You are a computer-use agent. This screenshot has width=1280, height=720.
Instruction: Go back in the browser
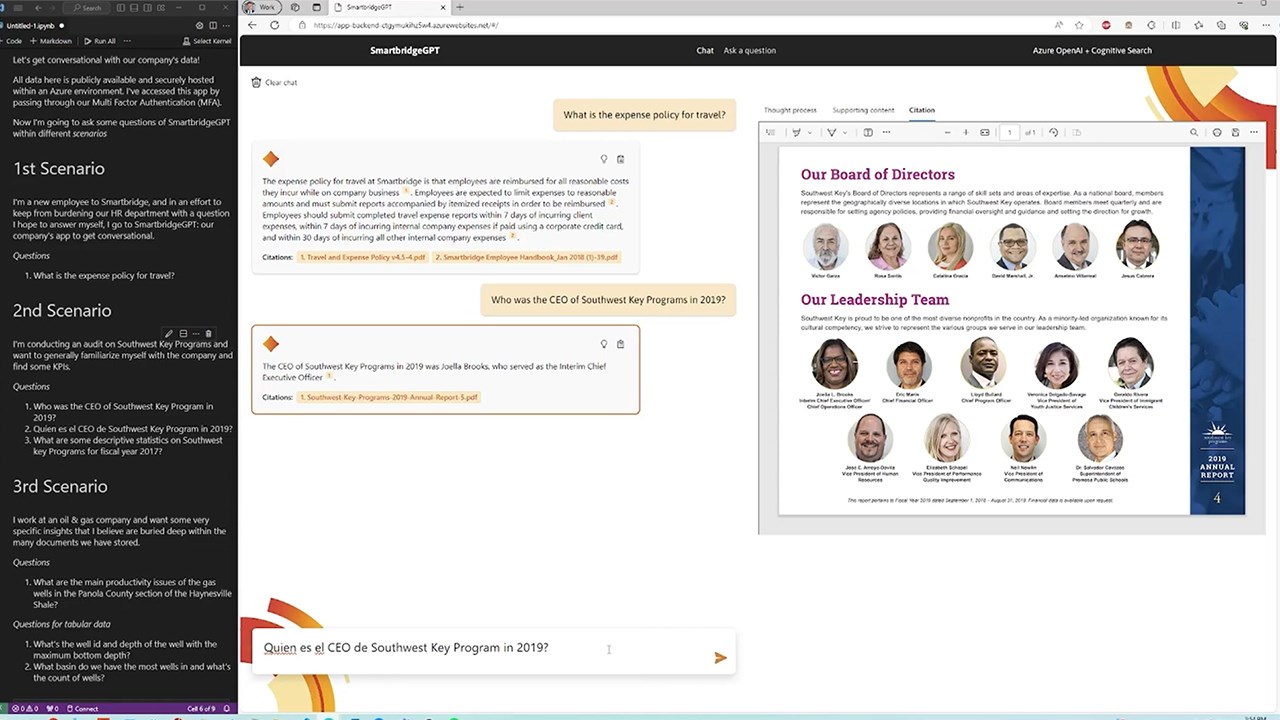pyautogui.click(x=252, y=25)
